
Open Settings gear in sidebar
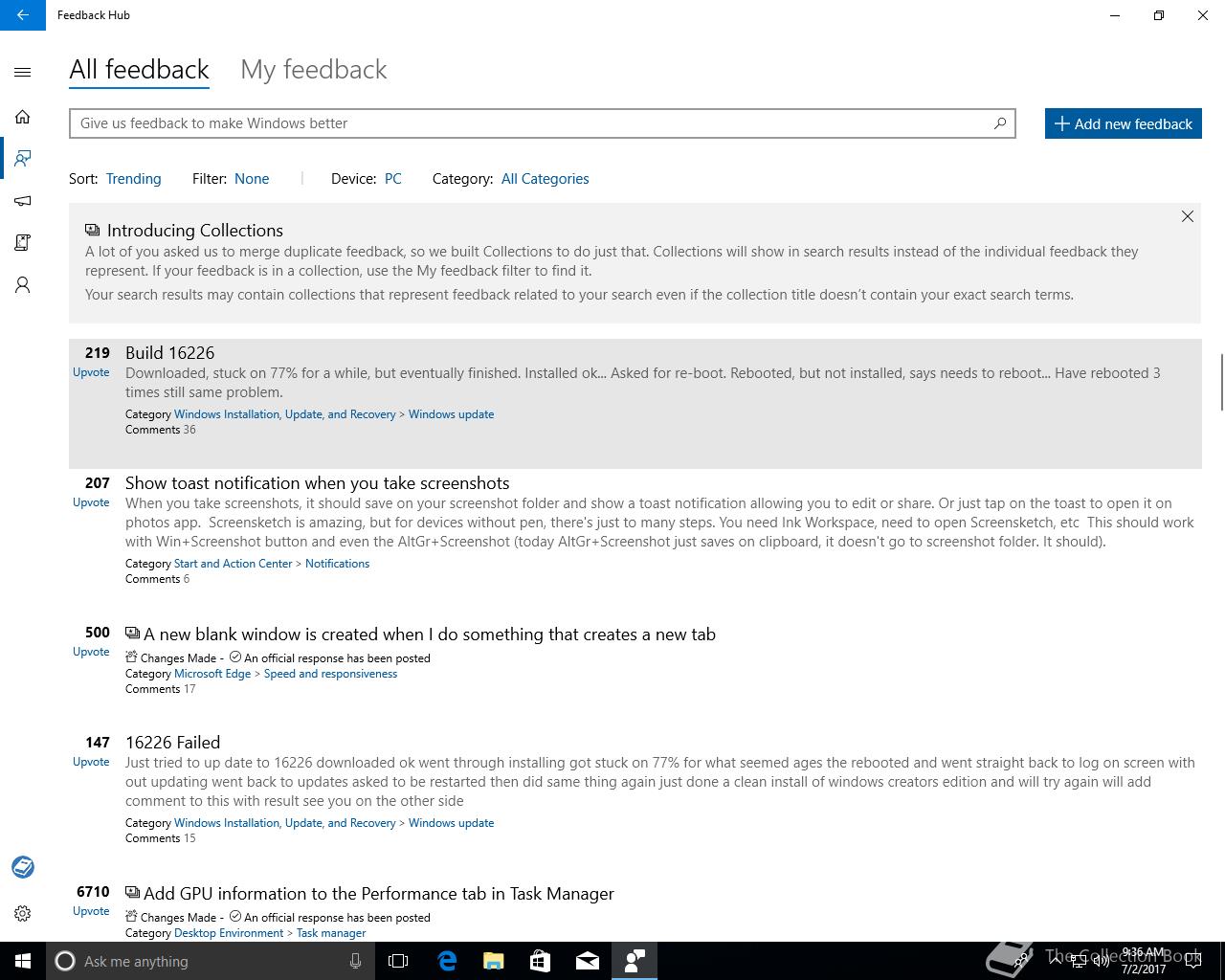23,913
